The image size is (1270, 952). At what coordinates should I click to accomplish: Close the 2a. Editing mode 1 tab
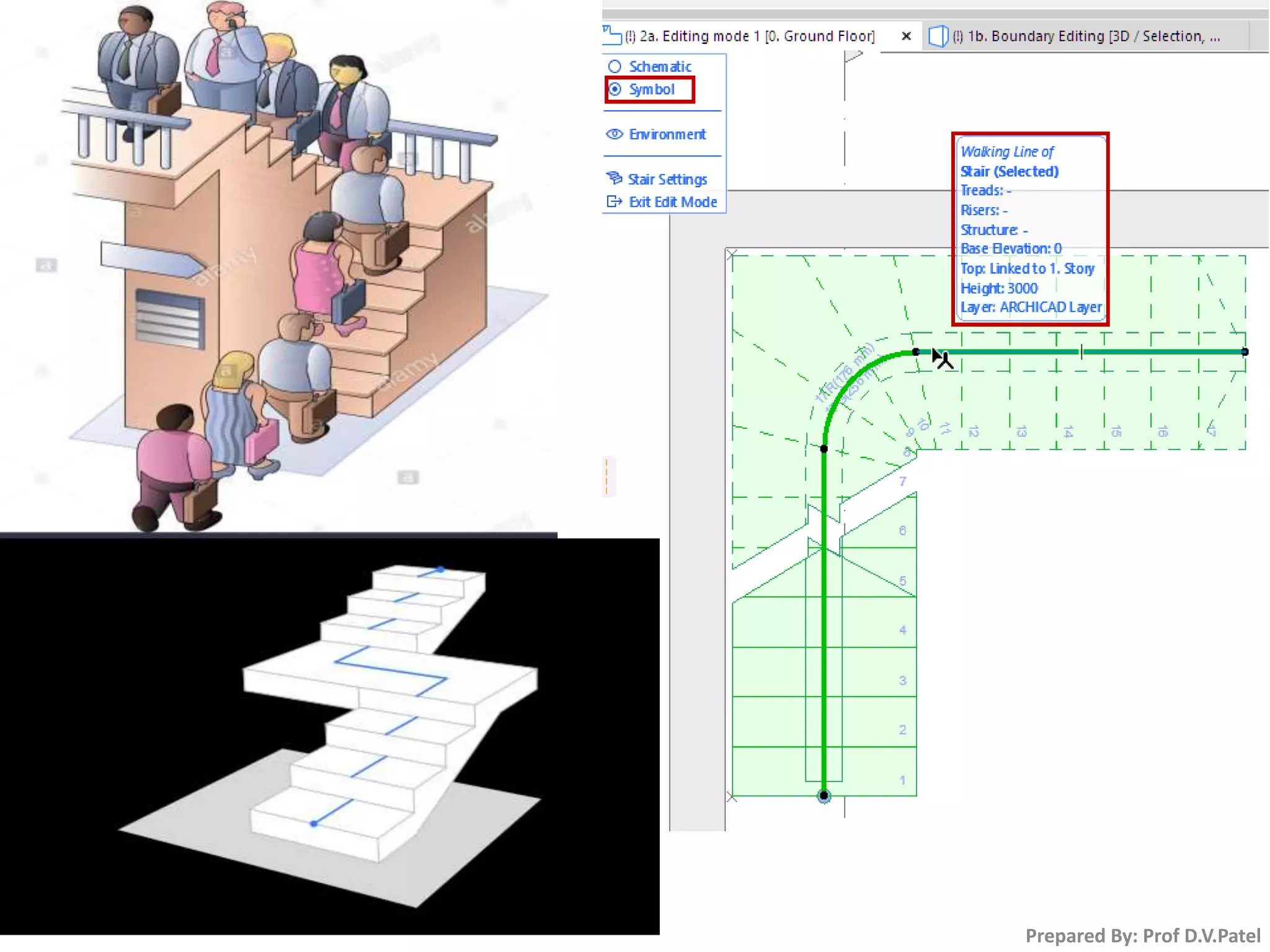(x=906, y=36)
